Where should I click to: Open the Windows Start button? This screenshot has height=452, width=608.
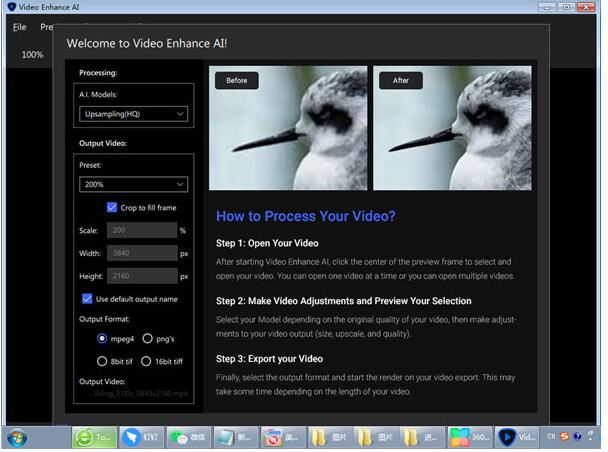click(x=17, y=438)
